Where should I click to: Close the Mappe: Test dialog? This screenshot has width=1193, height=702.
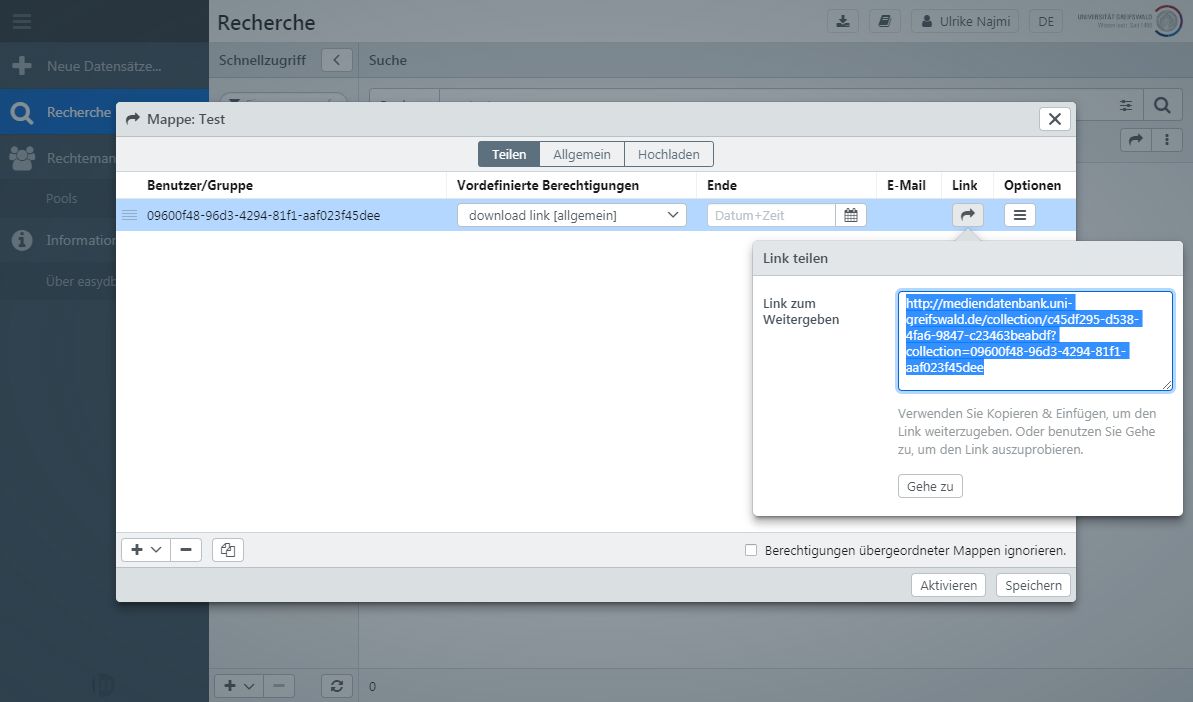coord(1055,119)
